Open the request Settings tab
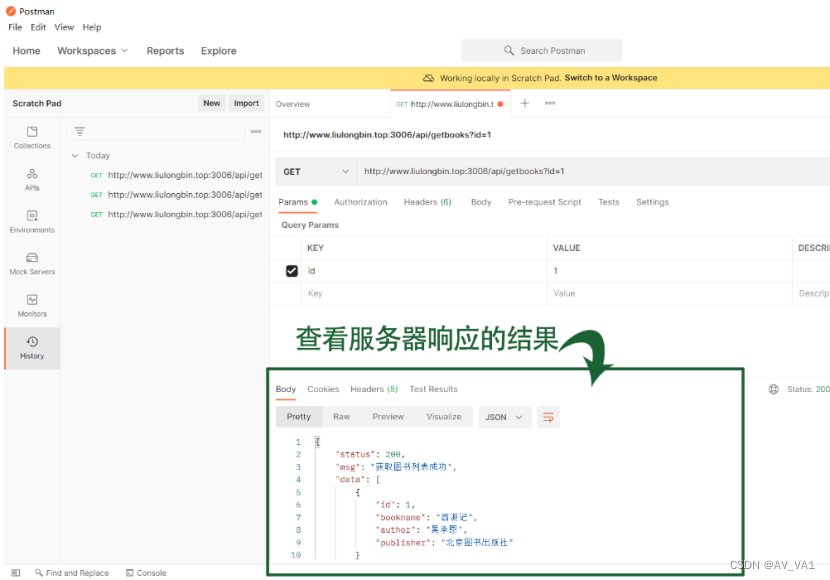 click(x=653, y=202)
